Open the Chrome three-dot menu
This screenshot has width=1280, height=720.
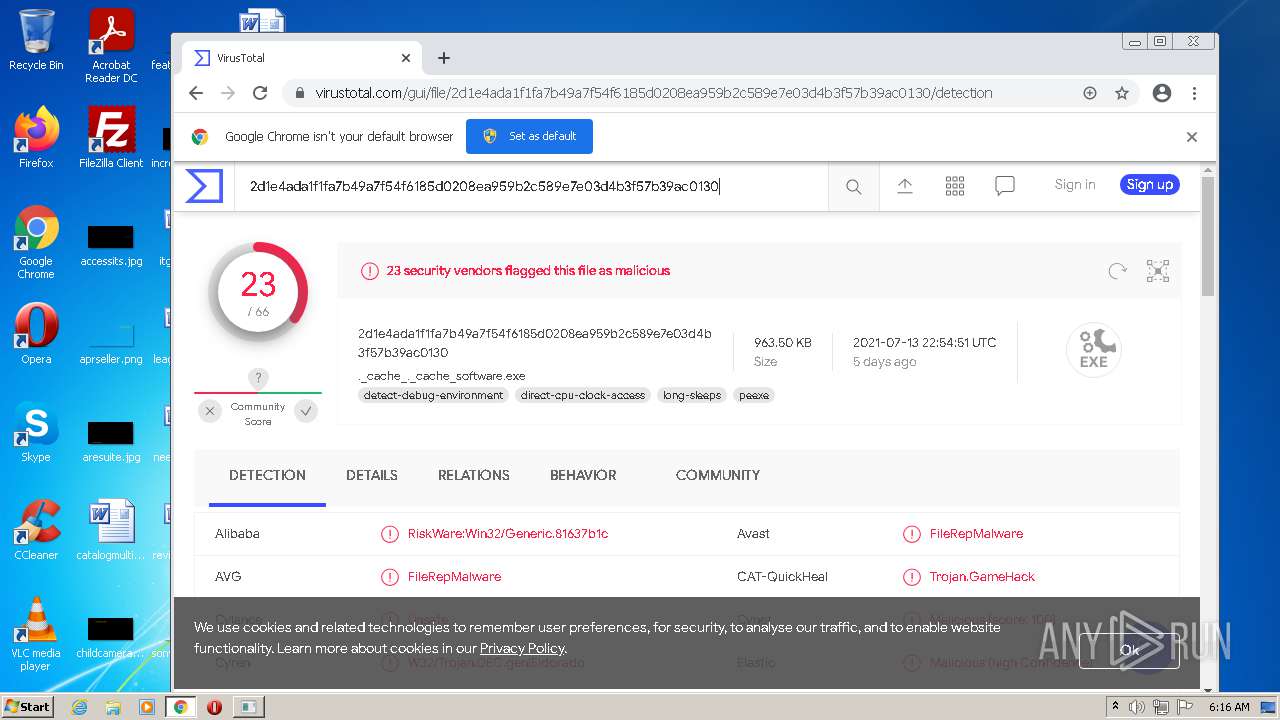coord(1194,93)
